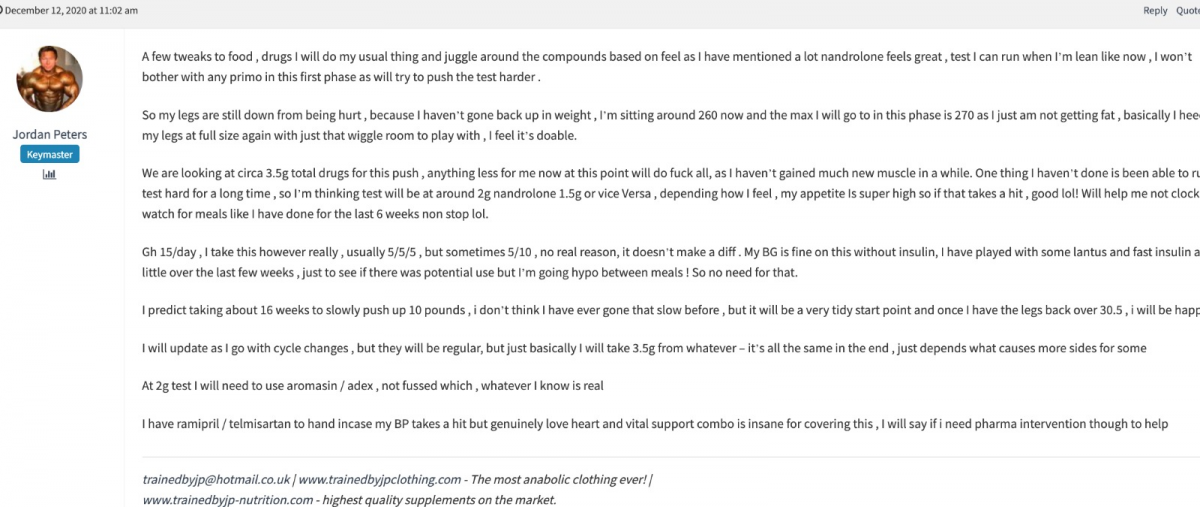Click the clock icon beside the post date
The image size is (1200, 507).
pyautogui.click(x=2, y=10)
